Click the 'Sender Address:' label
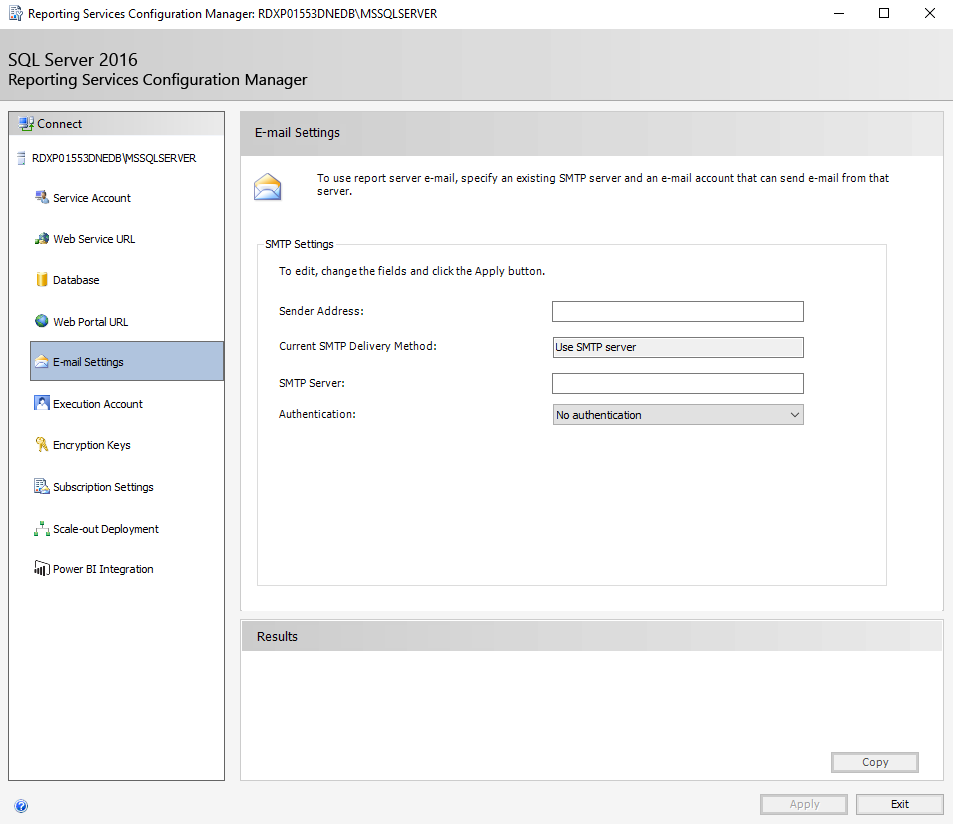This screenshot has width=953, height=824. 321,311
